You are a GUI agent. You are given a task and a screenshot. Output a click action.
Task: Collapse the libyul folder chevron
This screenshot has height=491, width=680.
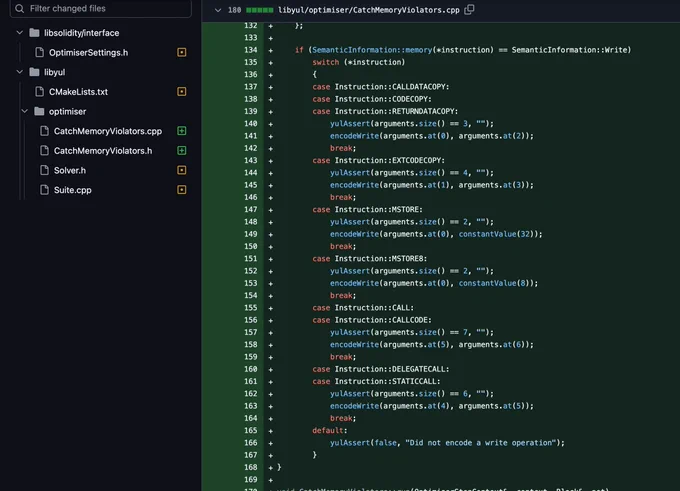[x=20, y=72]
